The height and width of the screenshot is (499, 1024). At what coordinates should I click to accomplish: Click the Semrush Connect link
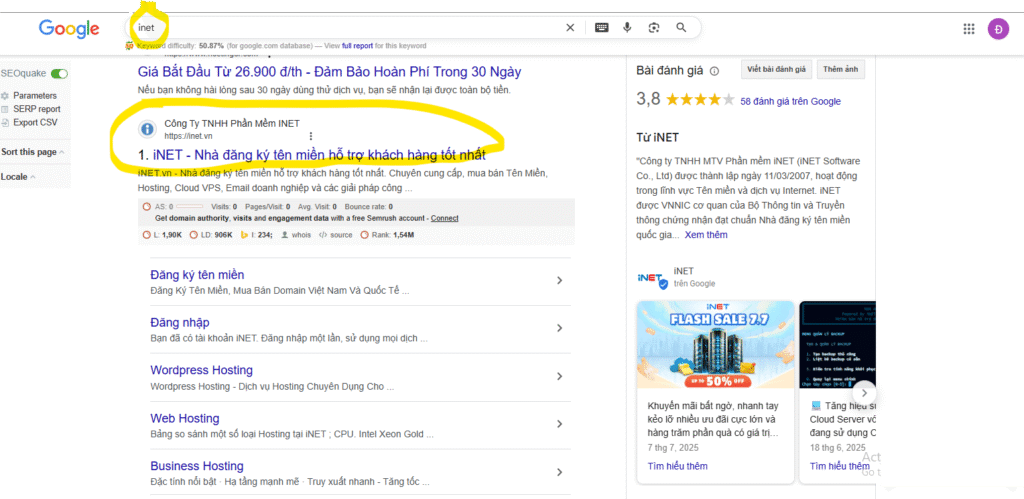[445, 217]
